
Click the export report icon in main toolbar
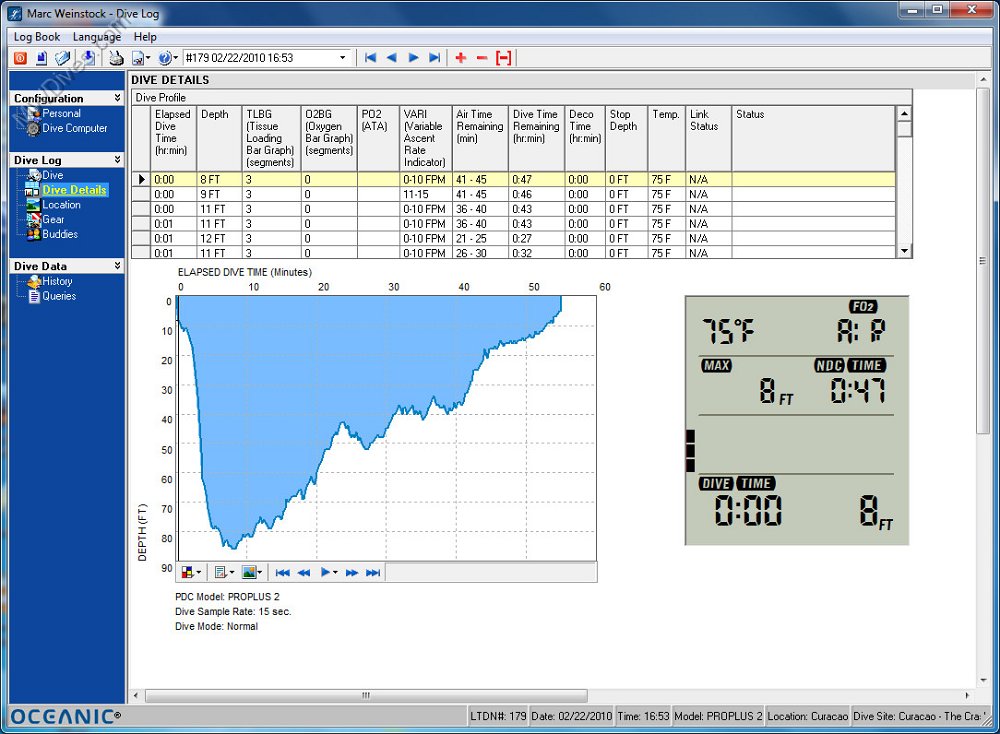click(x=138, y=58)
